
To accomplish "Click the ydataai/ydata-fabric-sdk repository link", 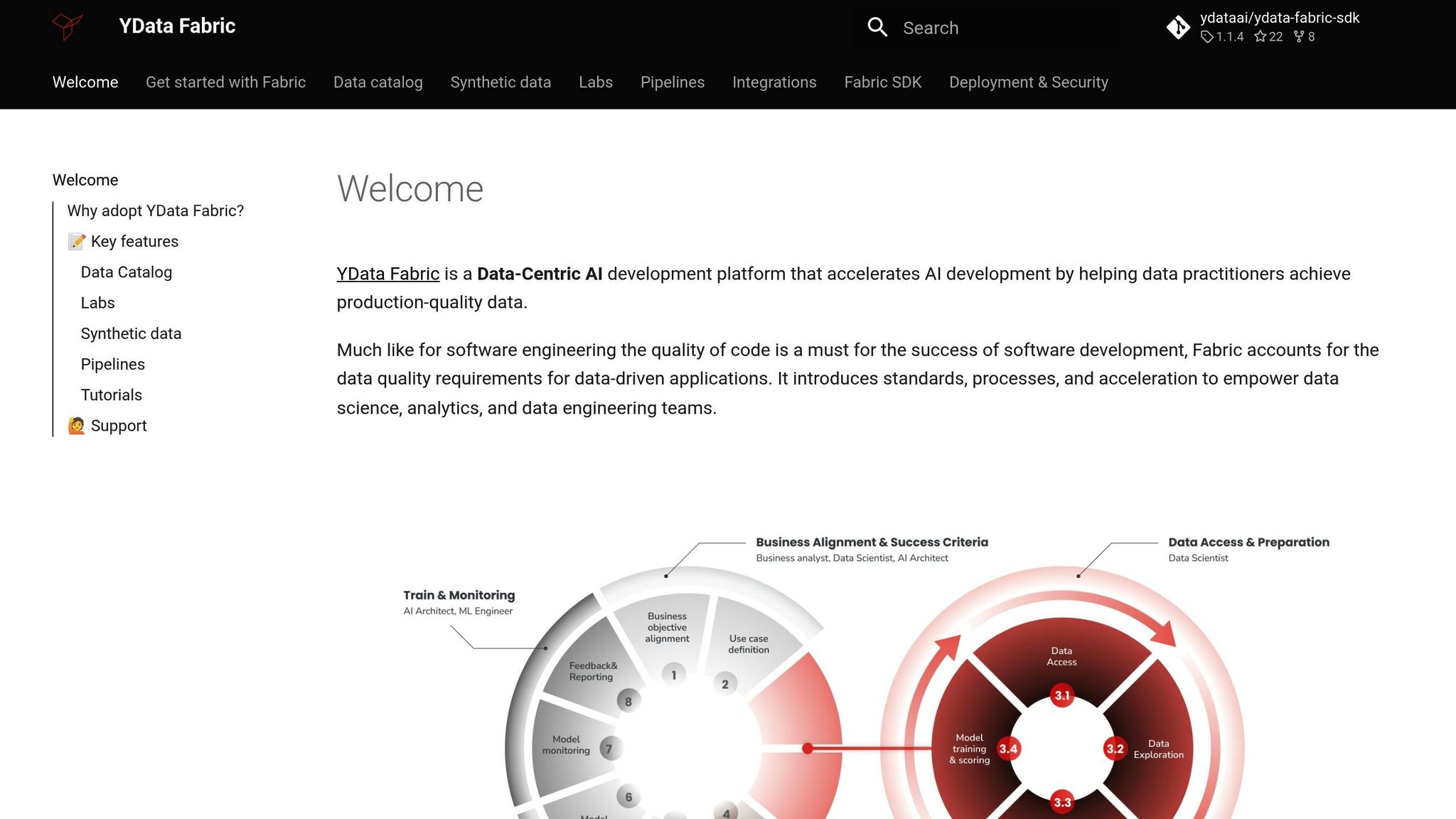I will pos(1278,18).
